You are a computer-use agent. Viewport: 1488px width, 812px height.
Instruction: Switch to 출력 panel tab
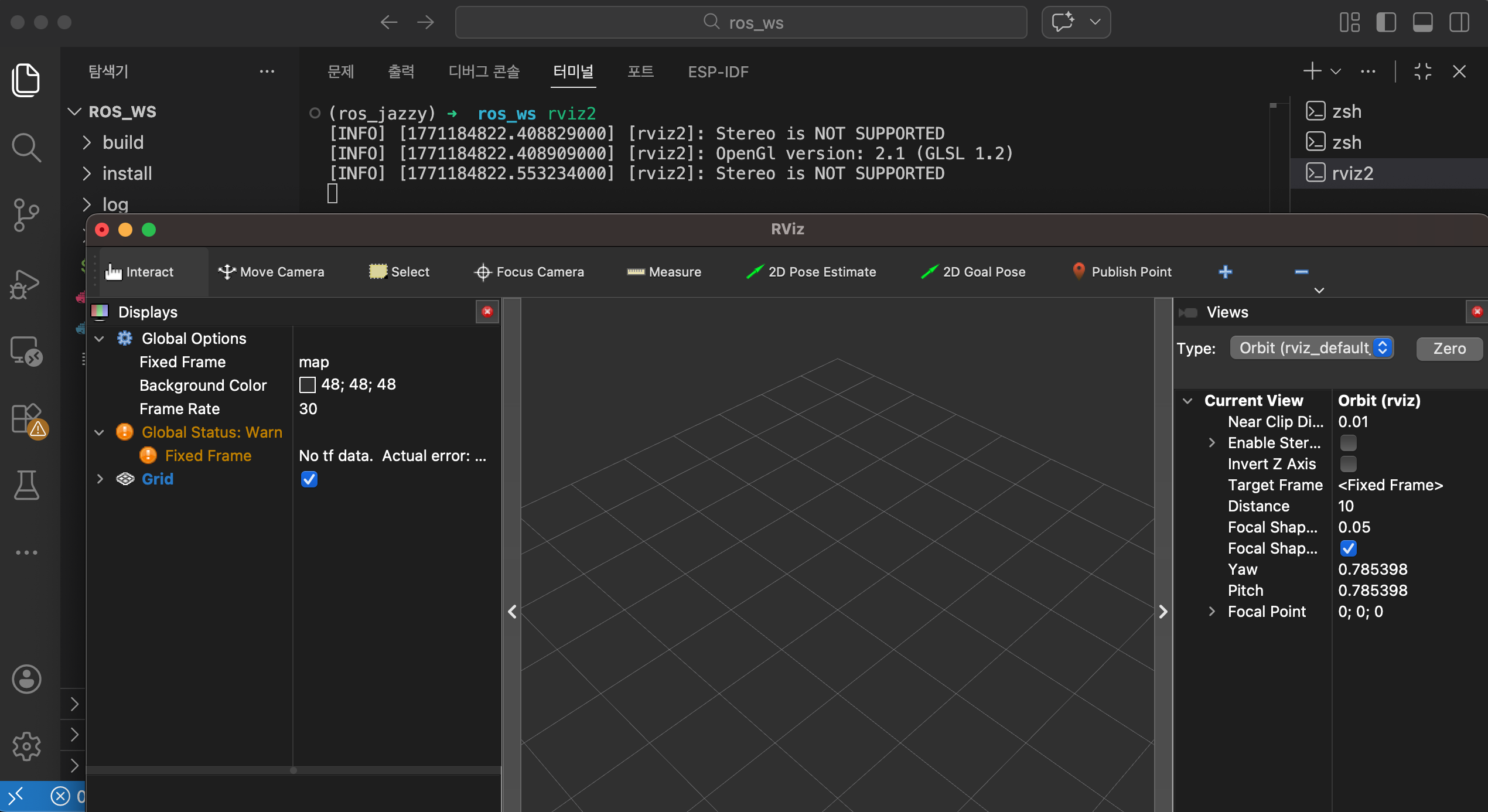(401, 71)
